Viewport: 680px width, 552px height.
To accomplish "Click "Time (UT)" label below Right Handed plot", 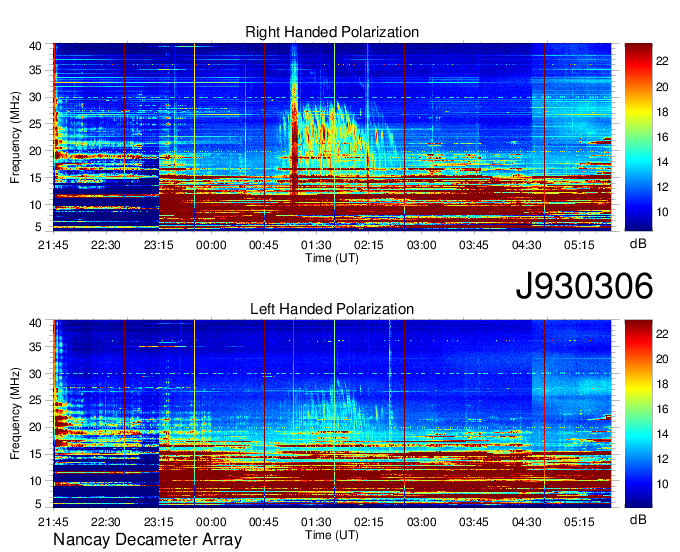I will pos(332,258).
